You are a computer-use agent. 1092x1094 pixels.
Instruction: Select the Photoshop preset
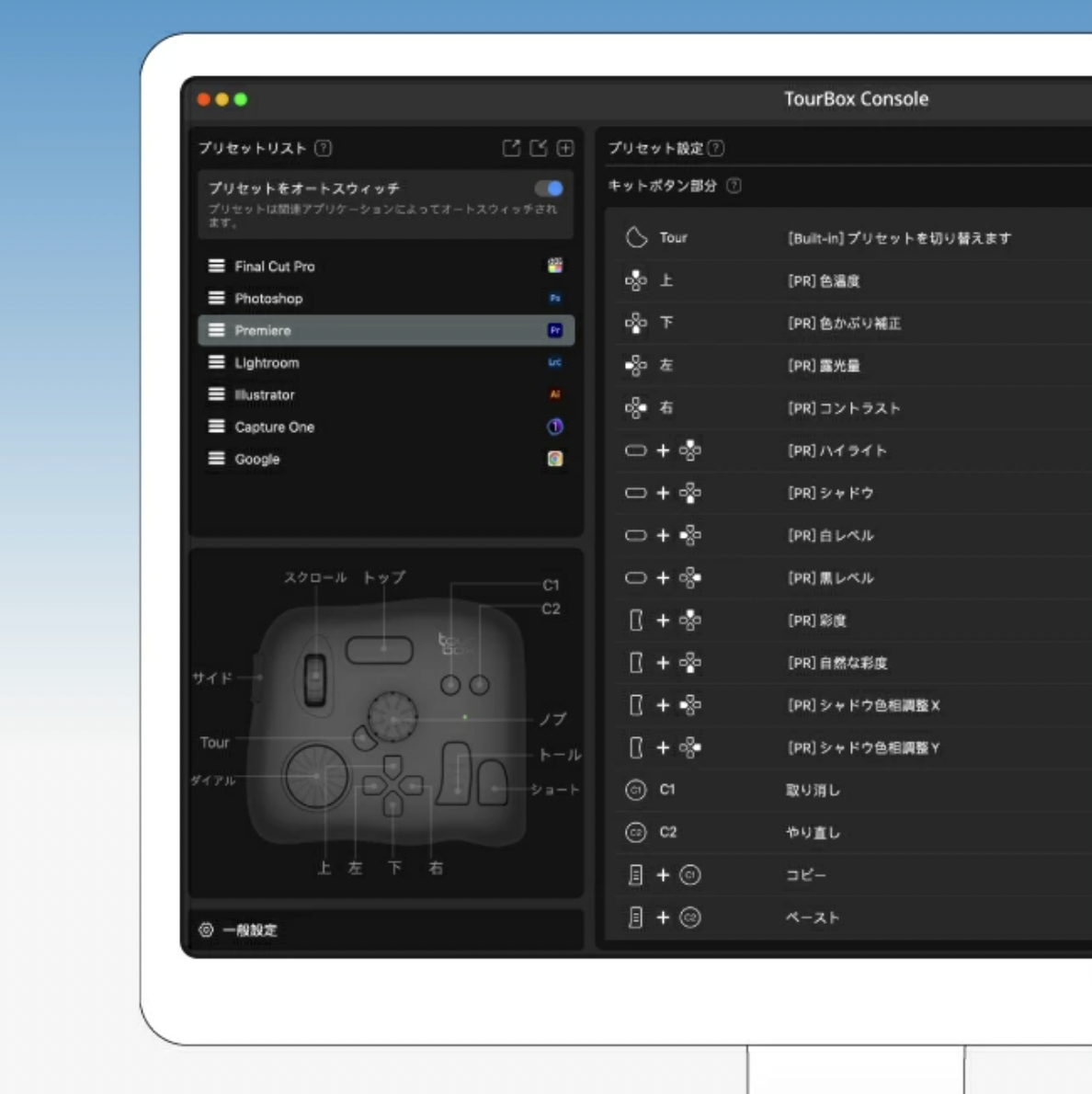tap(386, 298)
